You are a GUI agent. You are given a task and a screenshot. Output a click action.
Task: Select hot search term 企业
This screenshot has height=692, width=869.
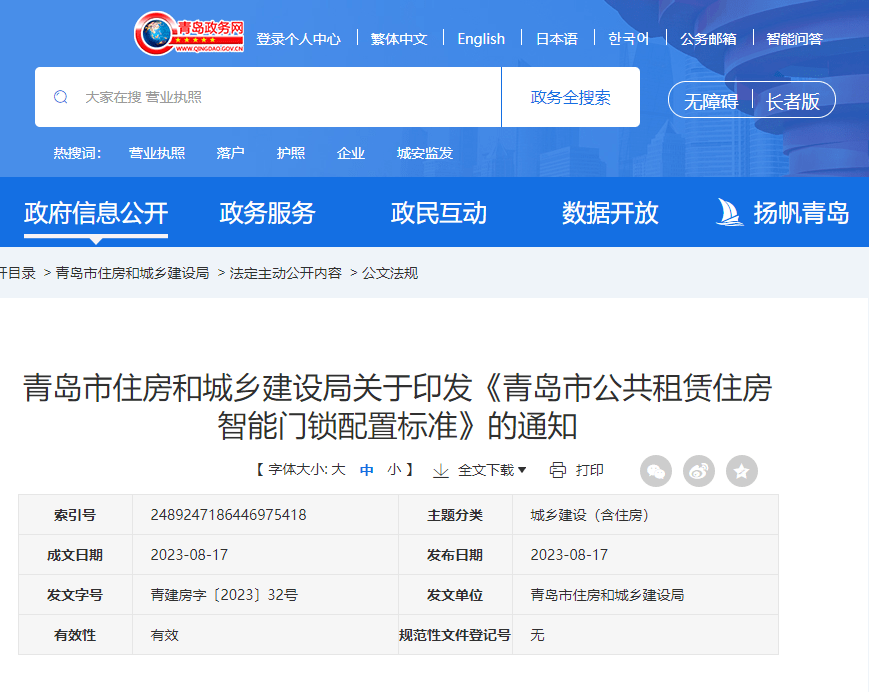tap(351, 153)
